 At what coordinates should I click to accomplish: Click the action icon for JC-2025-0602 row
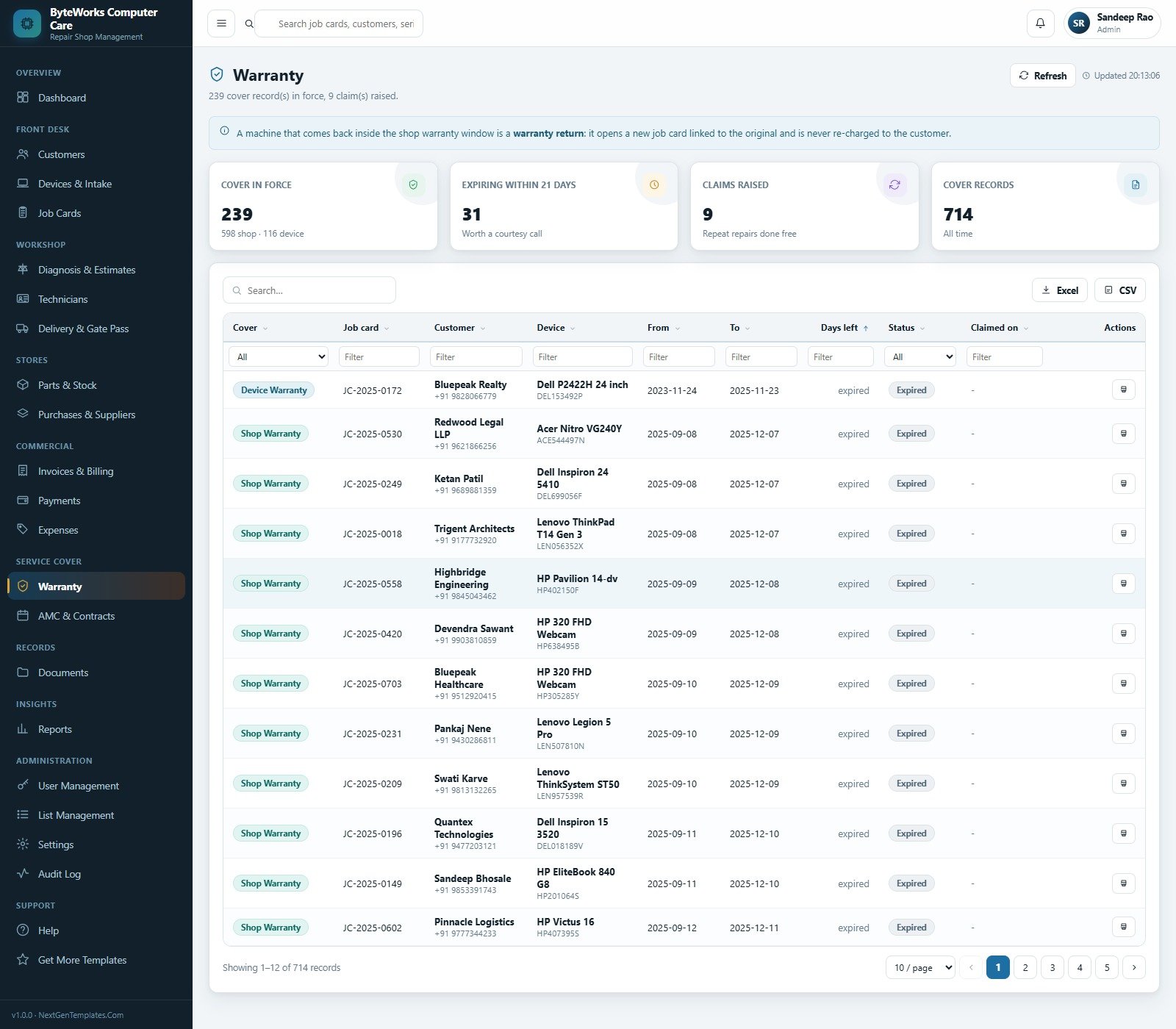(x=1123, y=927)
